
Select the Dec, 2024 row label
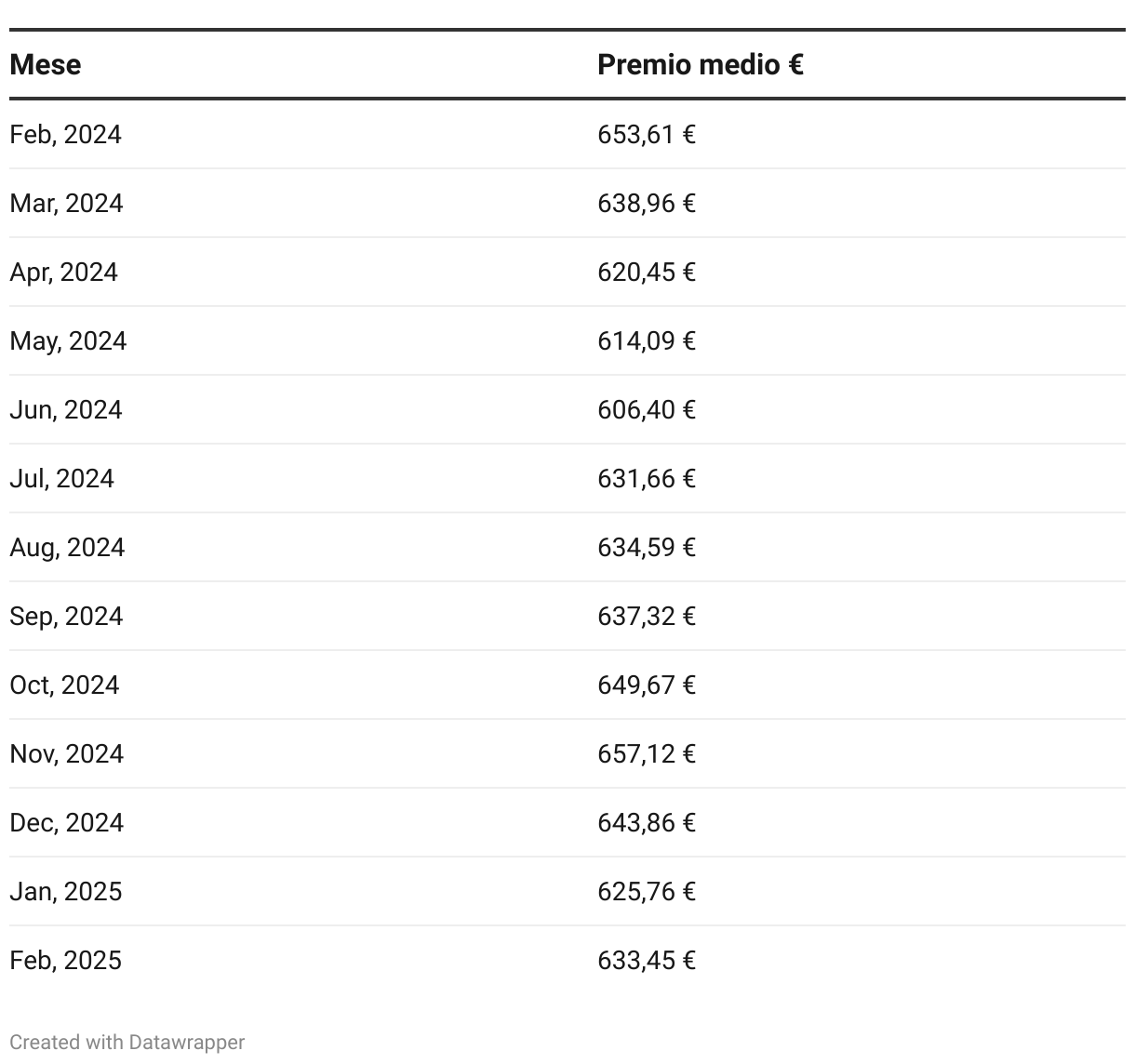(x=67, y=823)
